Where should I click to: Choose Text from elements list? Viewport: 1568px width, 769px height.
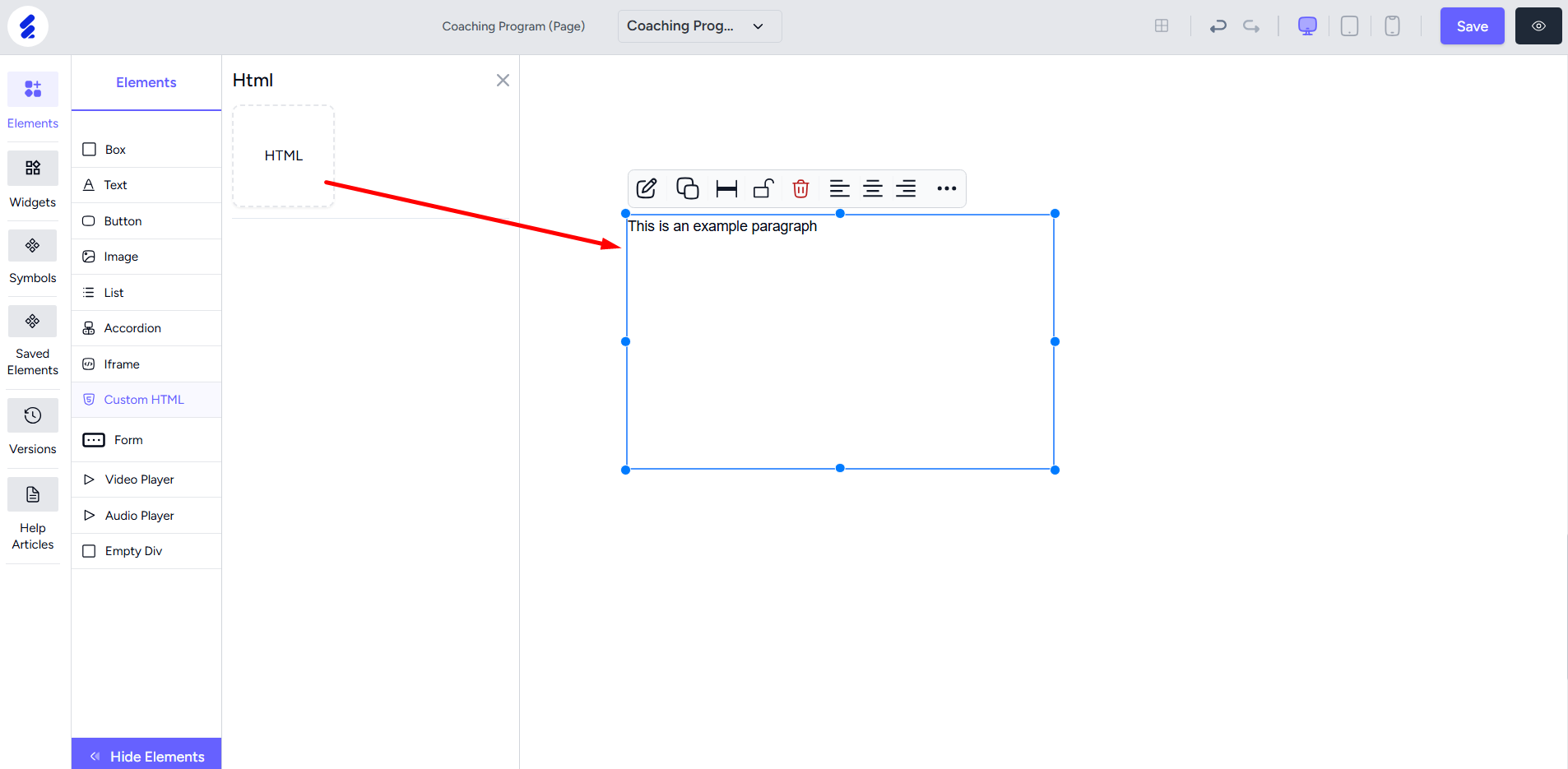146,185
